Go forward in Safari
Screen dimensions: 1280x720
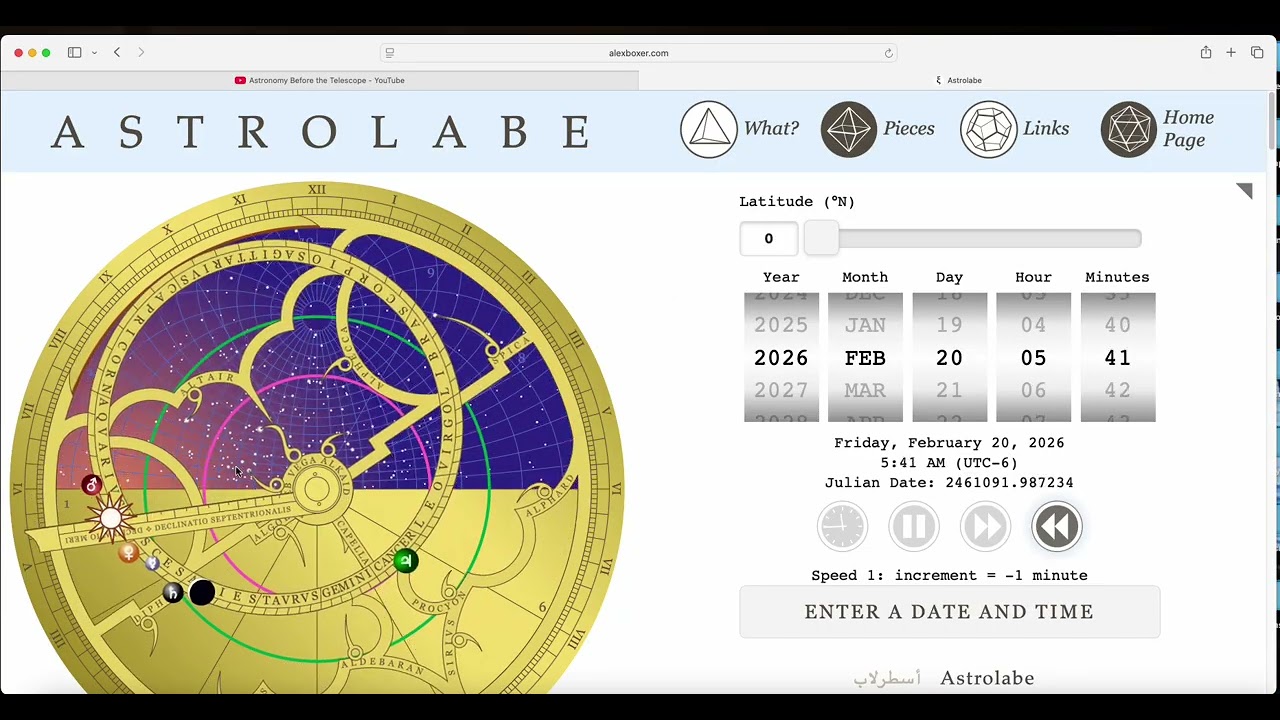(141, 53)
